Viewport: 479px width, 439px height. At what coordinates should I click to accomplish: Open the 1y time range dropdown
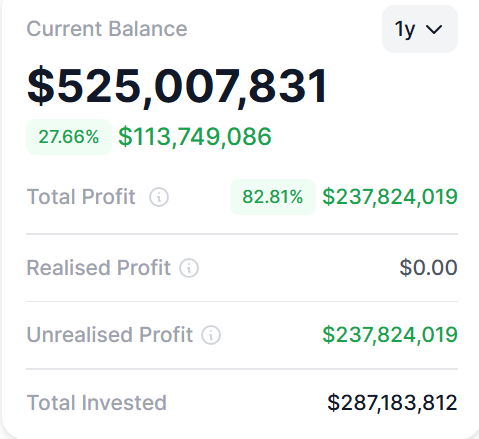point(420,29)
